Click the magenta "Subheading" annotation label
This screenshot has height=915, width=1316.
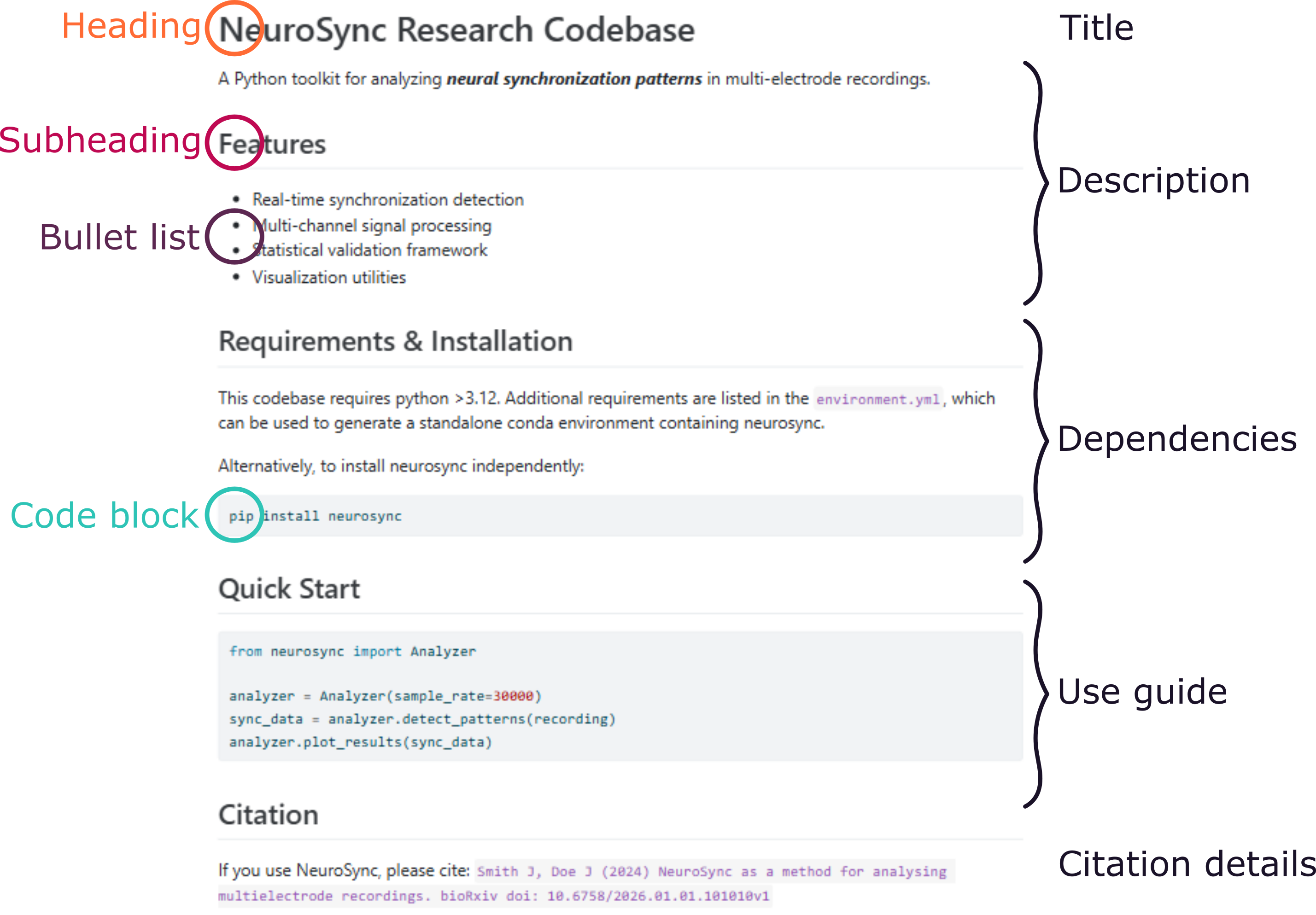click(x=100, y=141)
